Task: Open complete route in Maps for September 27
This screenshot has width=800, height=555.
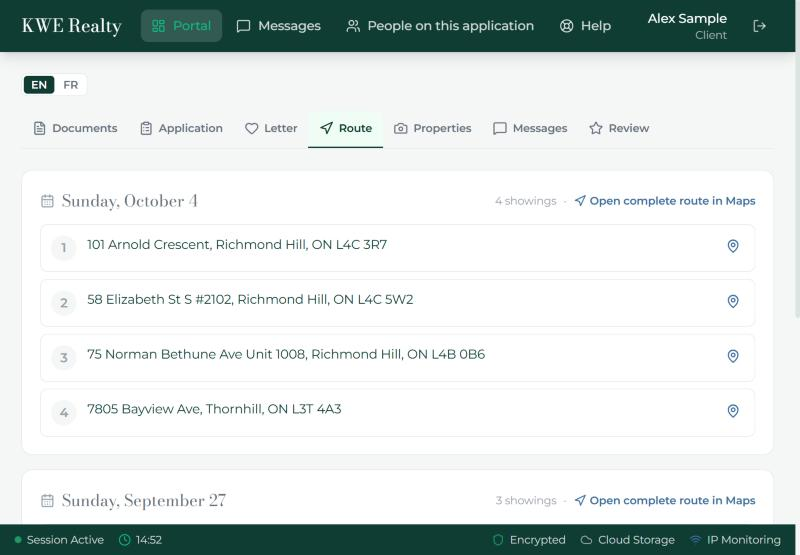Action: click(665, 500)
